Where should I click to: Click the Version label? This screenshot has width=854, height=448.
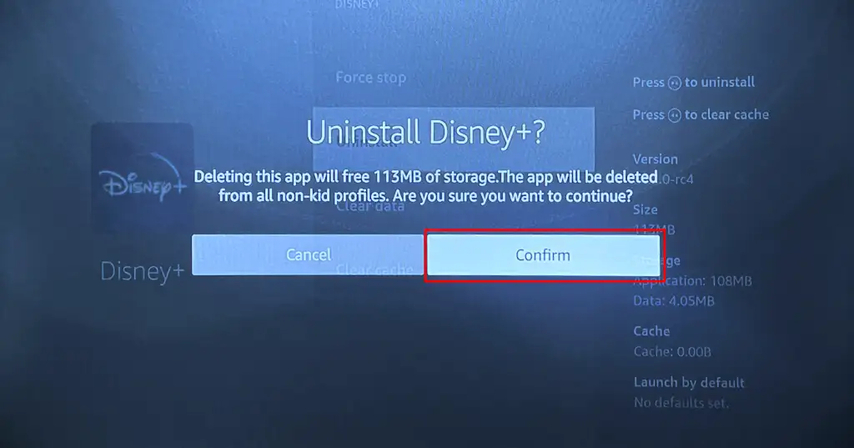[655, 159]
